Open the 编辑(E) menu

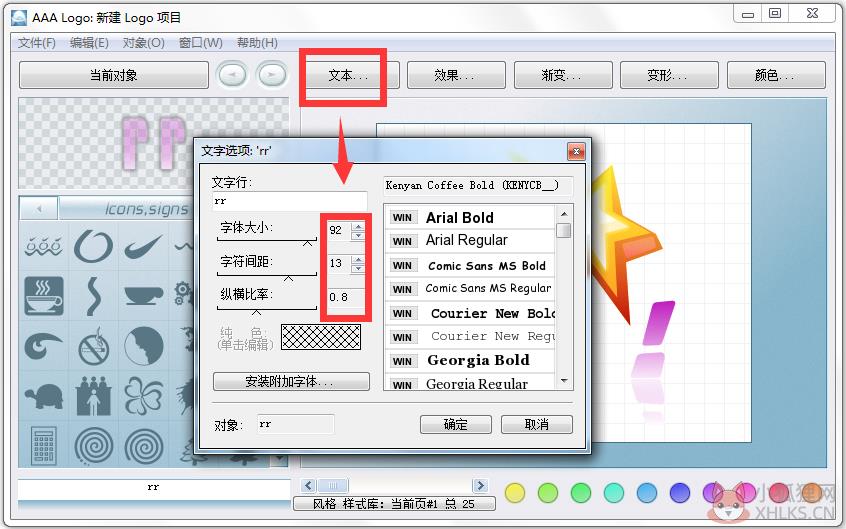pyautogui.click(x=89, y=43)
